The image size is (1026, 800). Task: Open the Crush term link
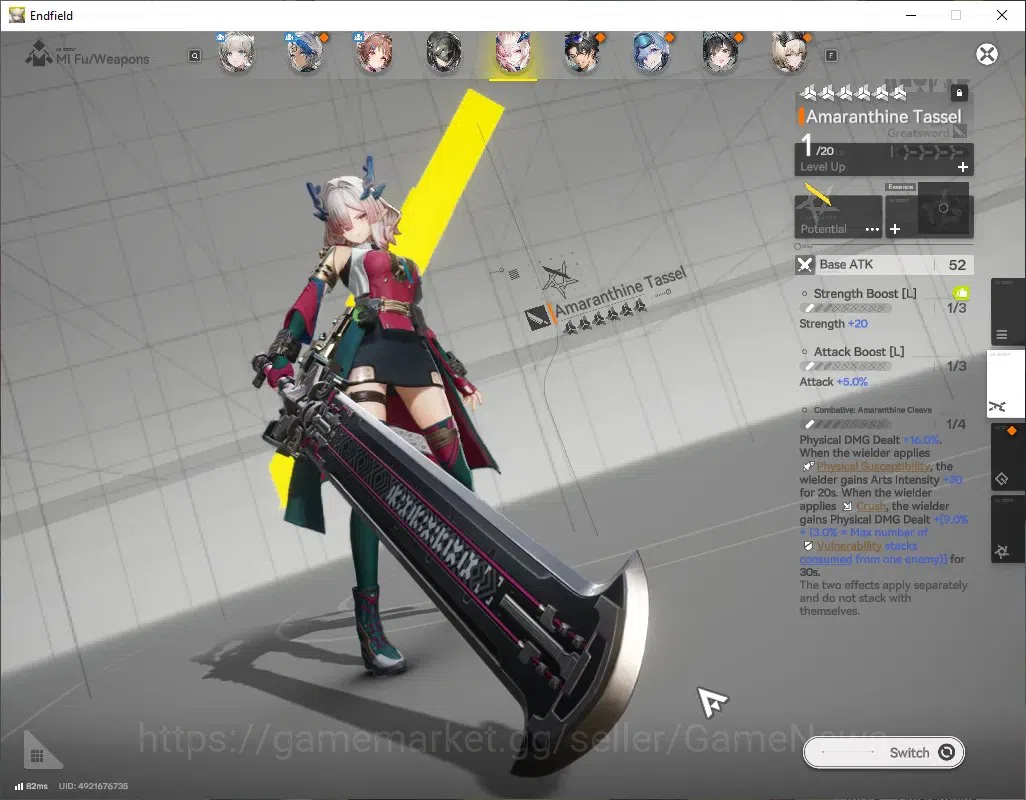[x=871, y=506]
